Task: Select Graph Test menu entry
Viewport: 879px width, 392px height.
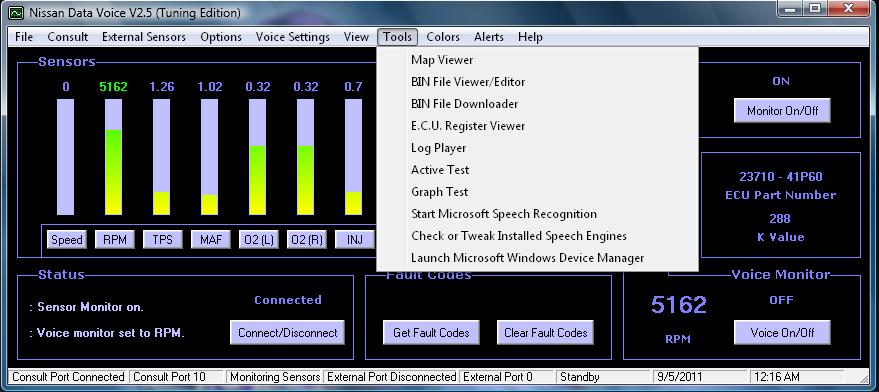Action: 537,192
